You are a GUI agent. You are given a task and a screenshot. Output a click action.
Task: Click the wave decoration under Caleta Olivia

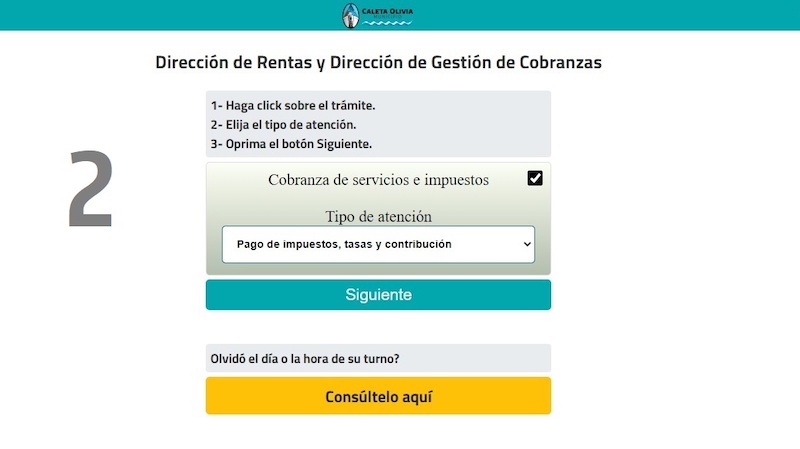[387, 21]
